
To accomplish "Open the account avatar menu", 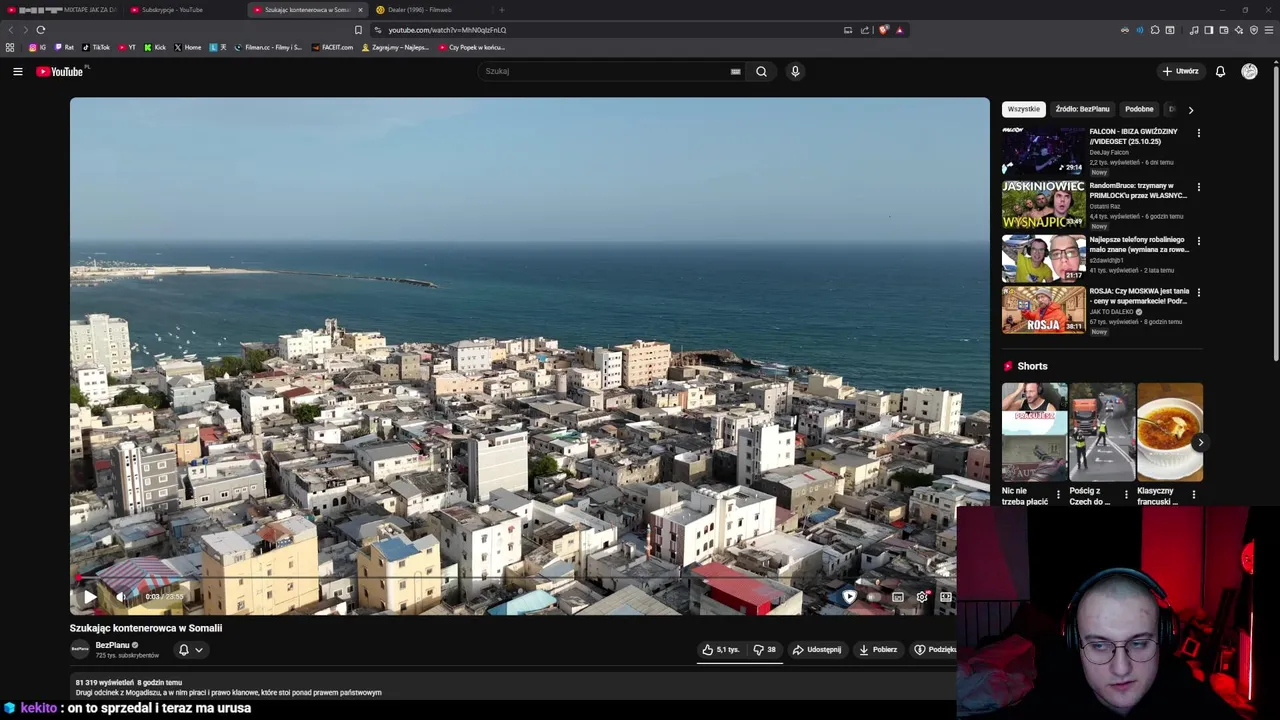I will click(1249, 71).
